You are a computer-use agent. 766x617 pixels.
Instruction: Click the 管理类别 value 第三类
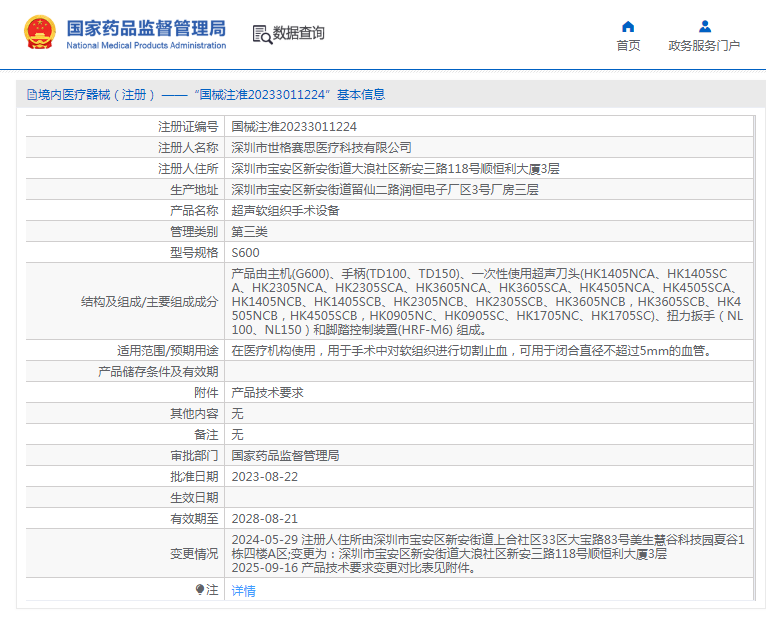click(250, 232)
